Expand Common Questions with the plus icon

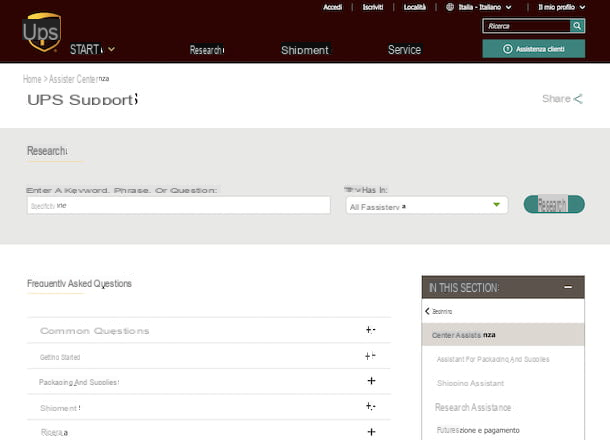(x=370, y=330)
